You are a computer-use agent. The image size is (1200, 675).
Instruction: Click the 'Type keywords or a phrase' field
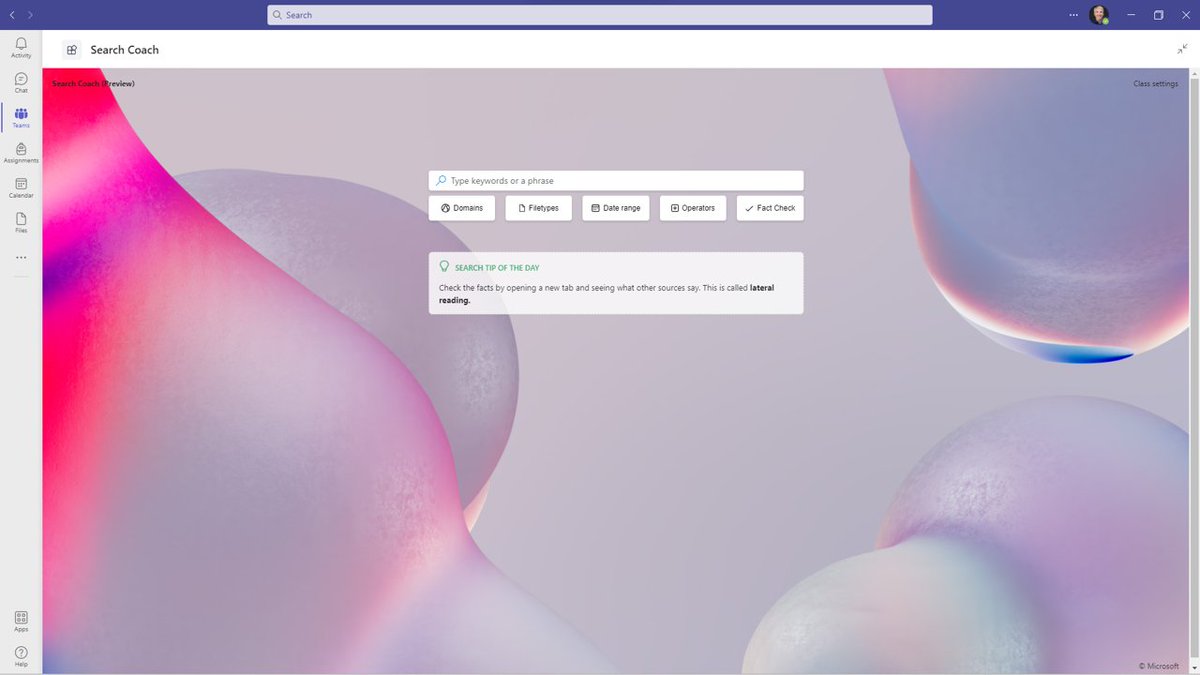point(616,181)
